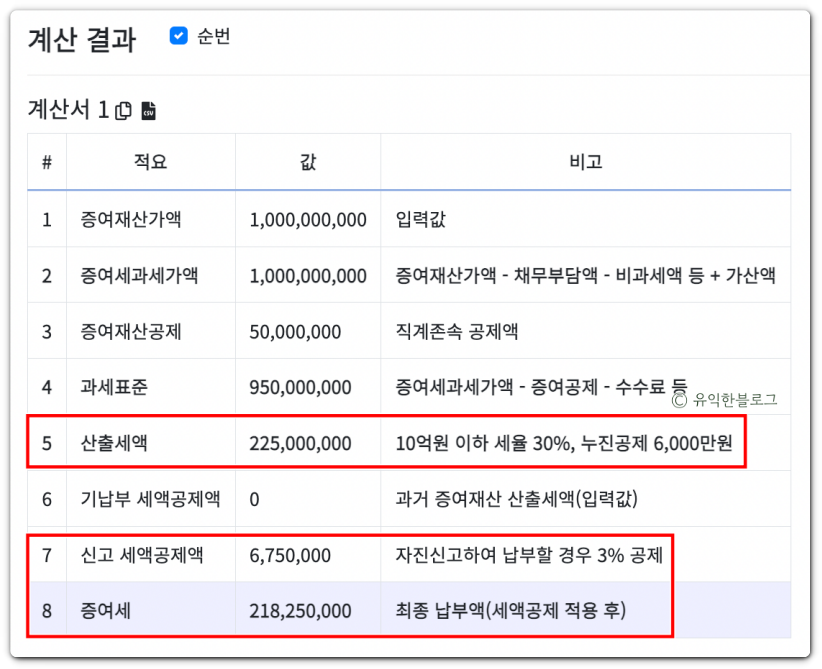
Task: Select the 적요 column header
Action: tap(150, 161)
